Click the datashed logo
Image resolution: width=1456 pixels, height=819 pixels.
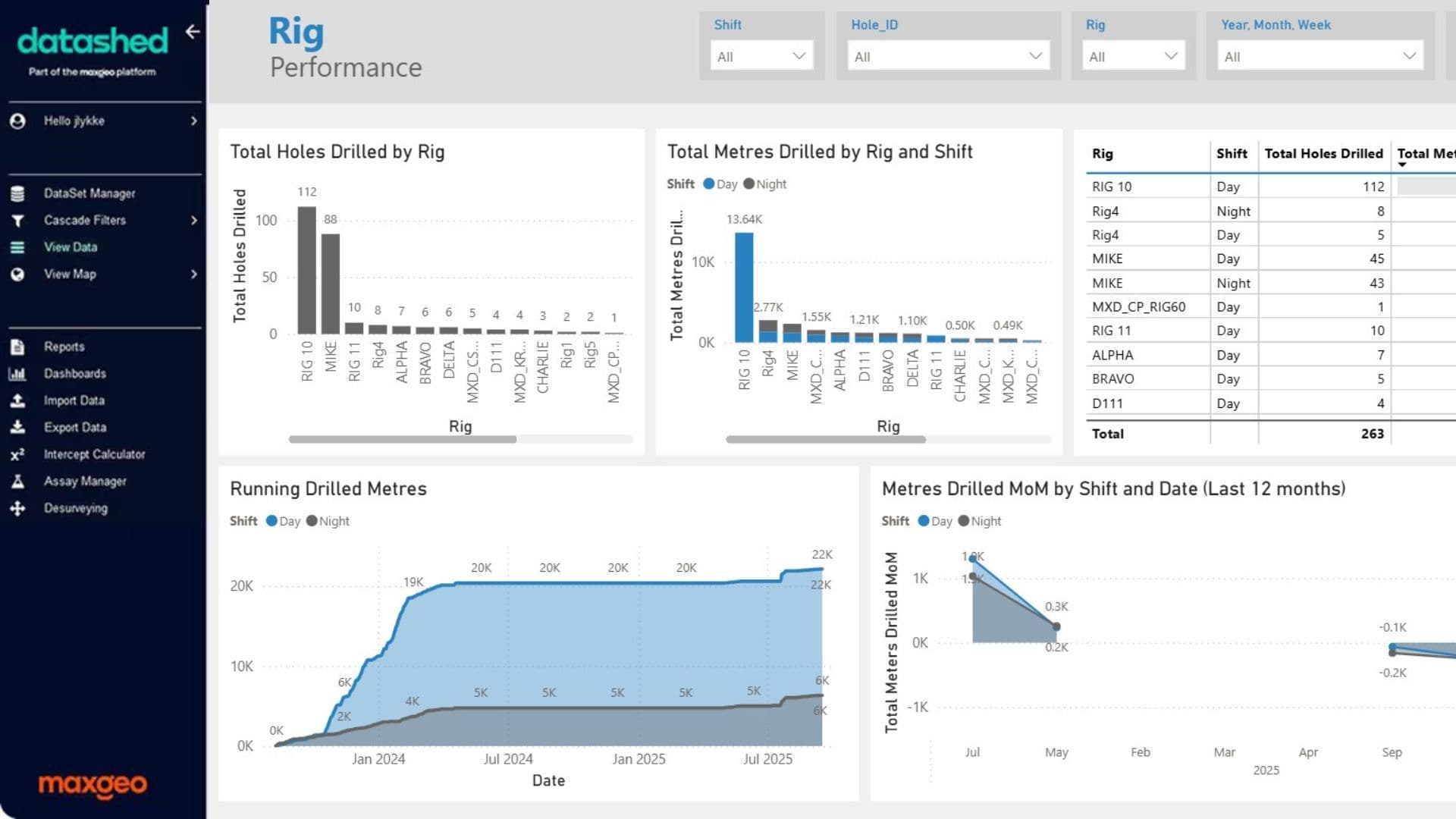(93, 41)
